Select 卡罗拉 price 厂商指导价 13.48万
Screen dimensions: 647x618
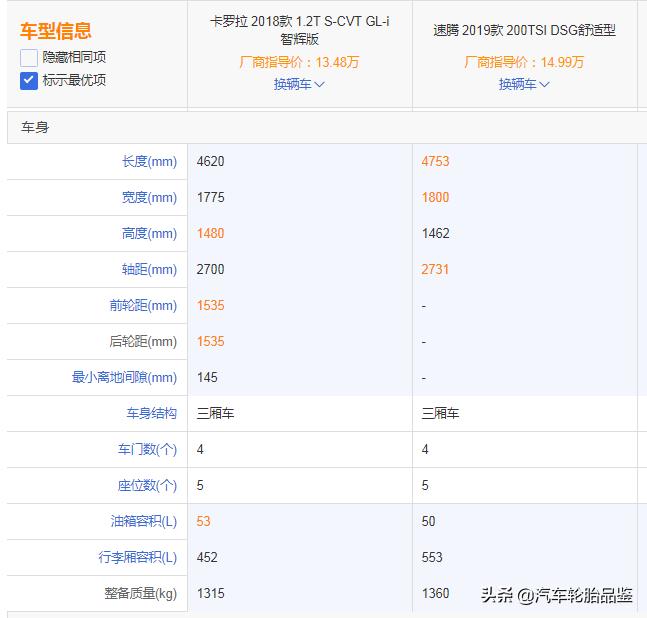point(299,62)
